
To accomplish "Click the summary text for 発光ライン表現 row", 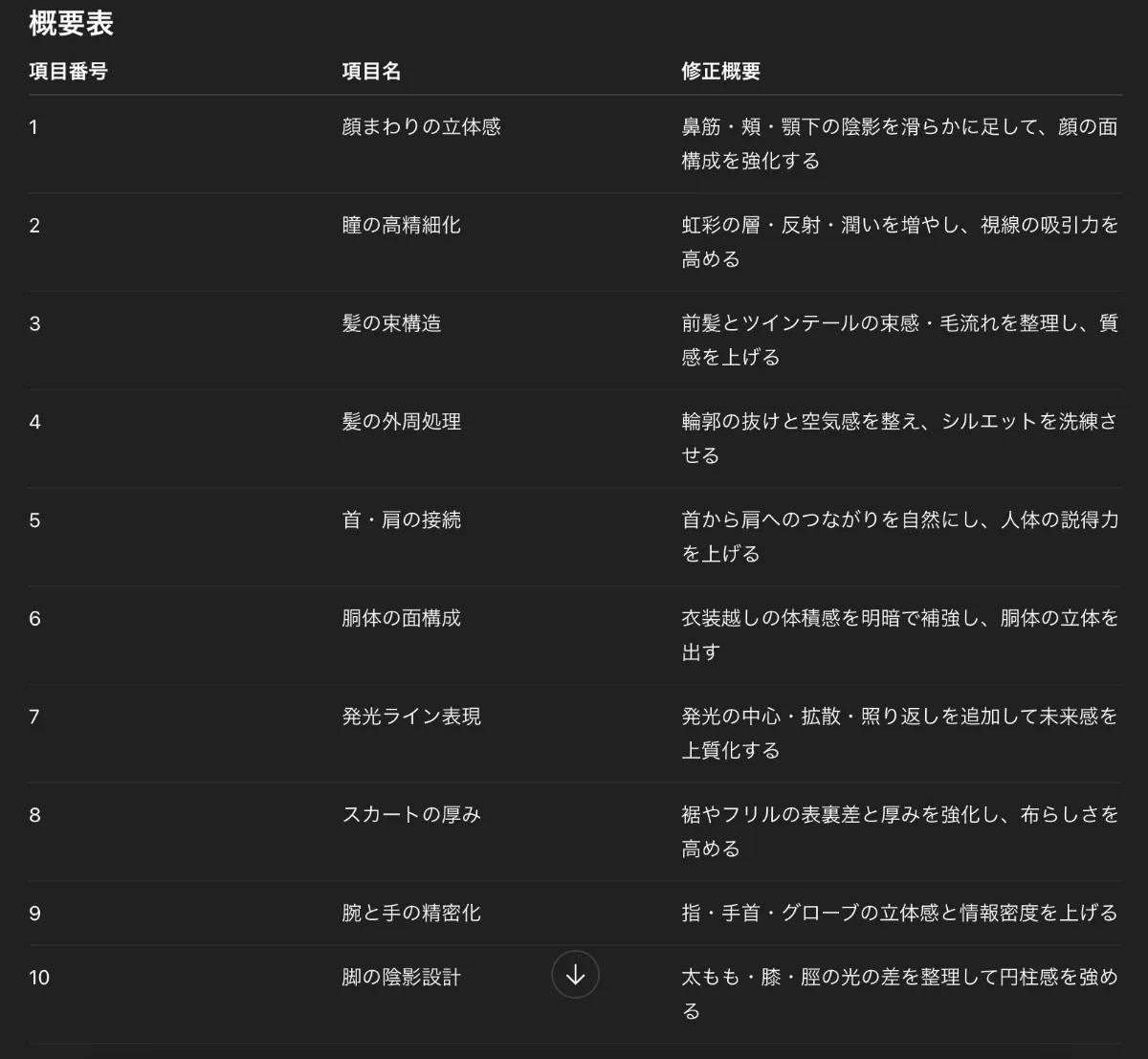I will click(897, 733).
